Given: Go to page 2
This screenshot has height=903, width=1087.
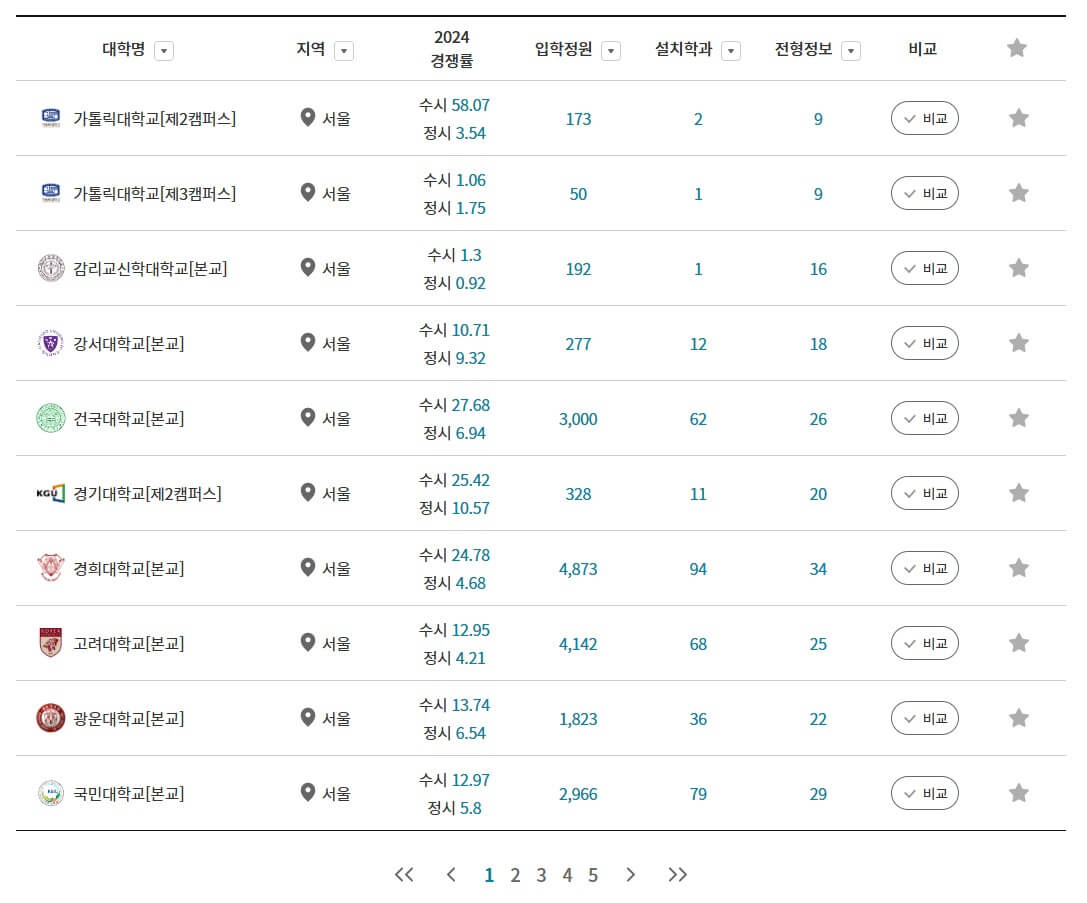Looking at the screenshot, I should [515, 875].
